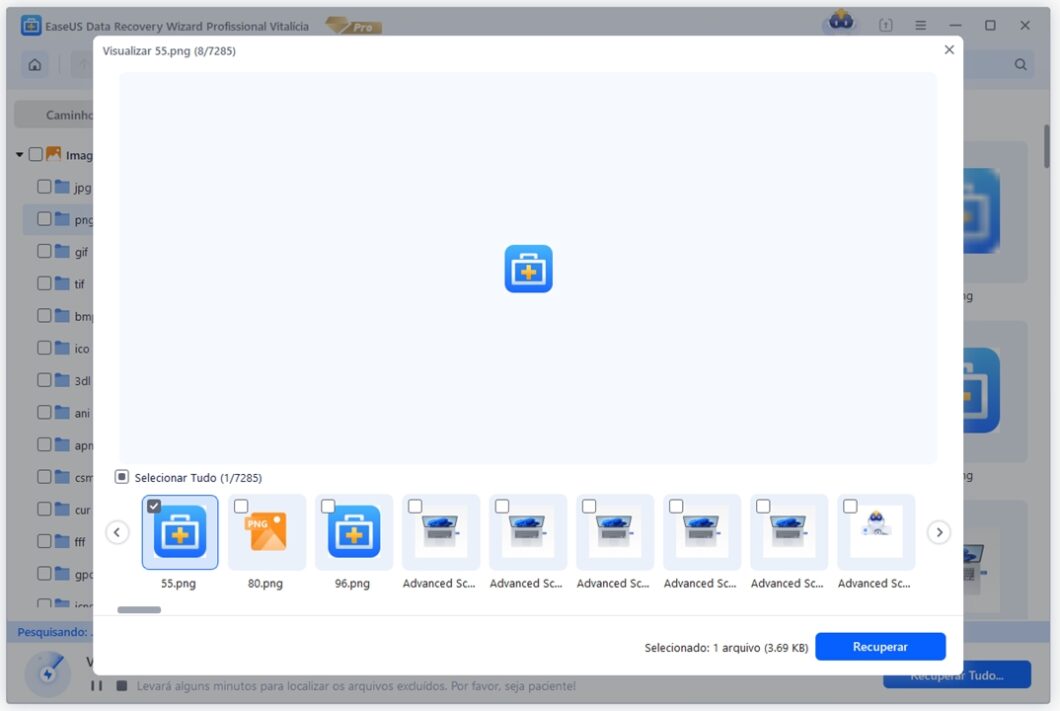This screenshot has height=711, width=1060.
Task: Collapse the Imagens tree node
Action: click(x=19, y=154)
